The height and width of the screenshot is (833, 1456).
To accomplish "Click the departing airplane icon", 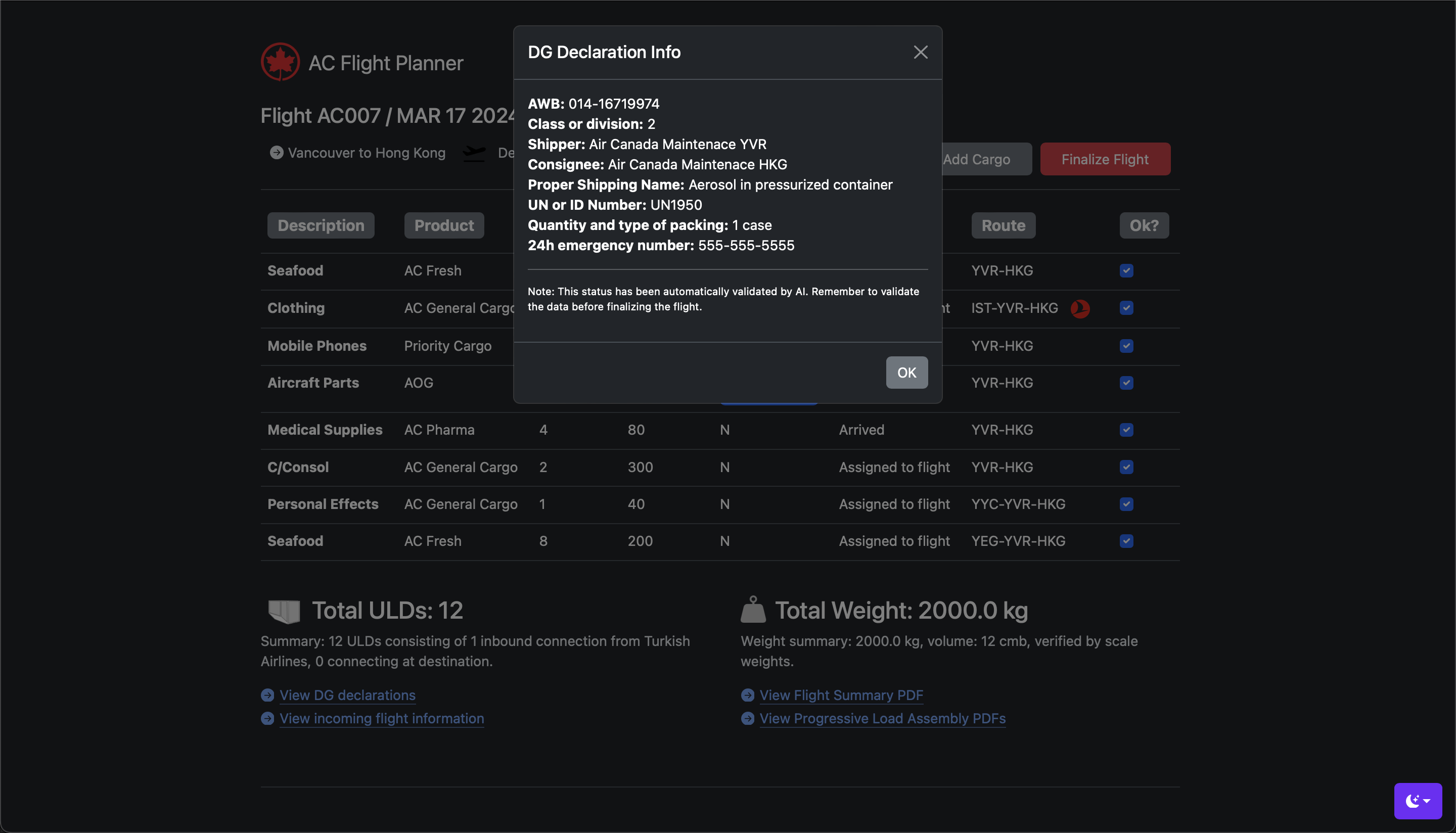I will click(474, 153).
